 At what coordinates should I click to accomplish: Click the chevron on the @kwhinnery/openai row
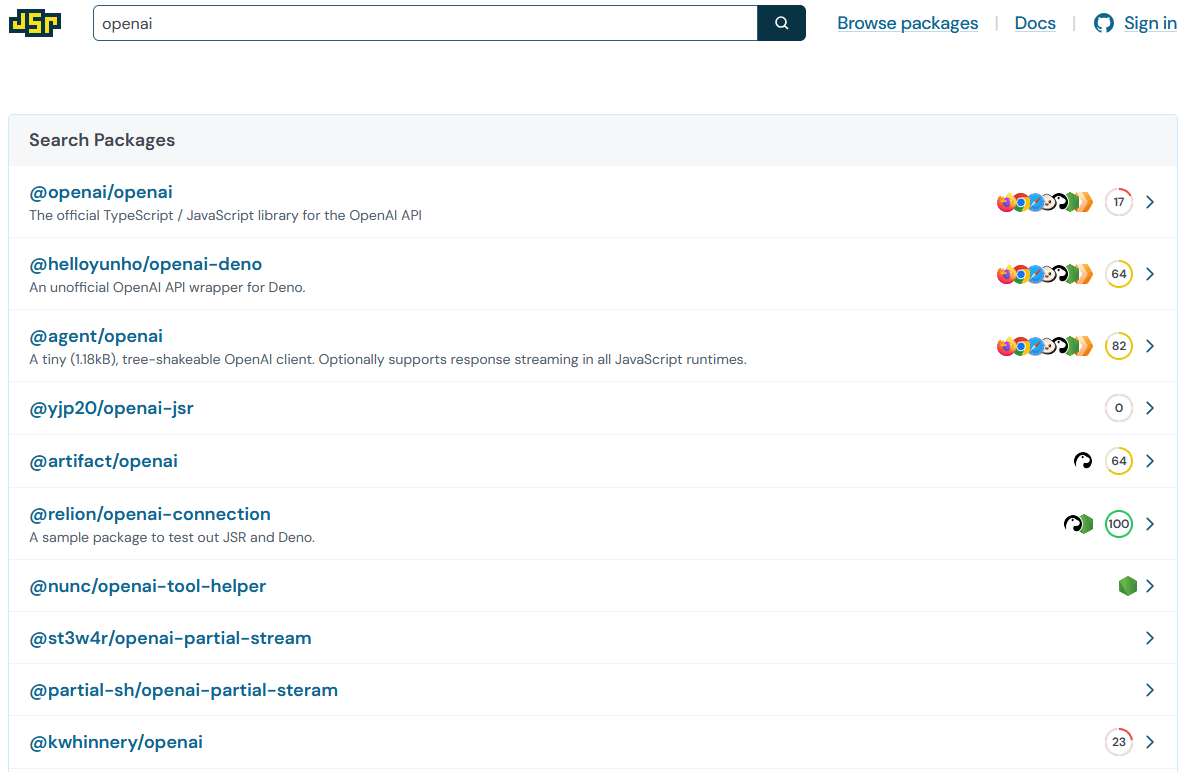point(1150,742)
